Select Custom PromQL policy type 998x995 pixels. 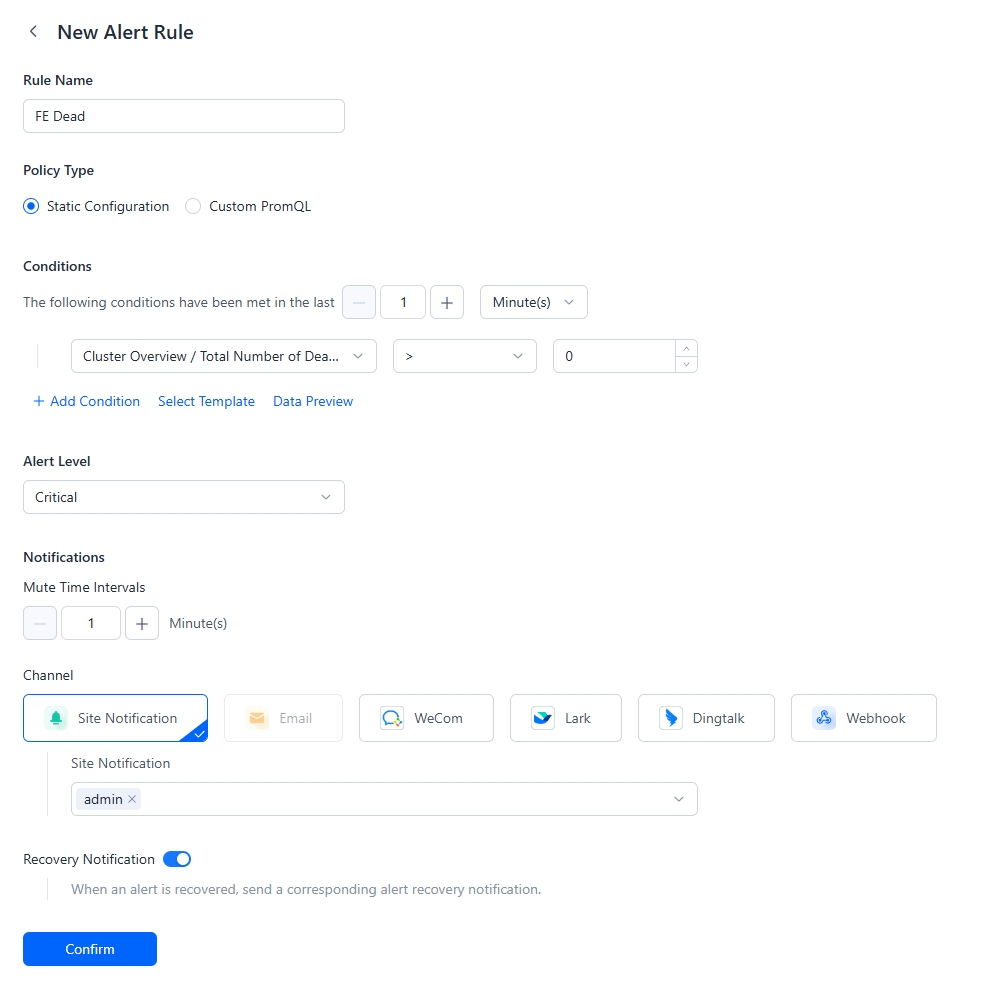pos(194,206)
